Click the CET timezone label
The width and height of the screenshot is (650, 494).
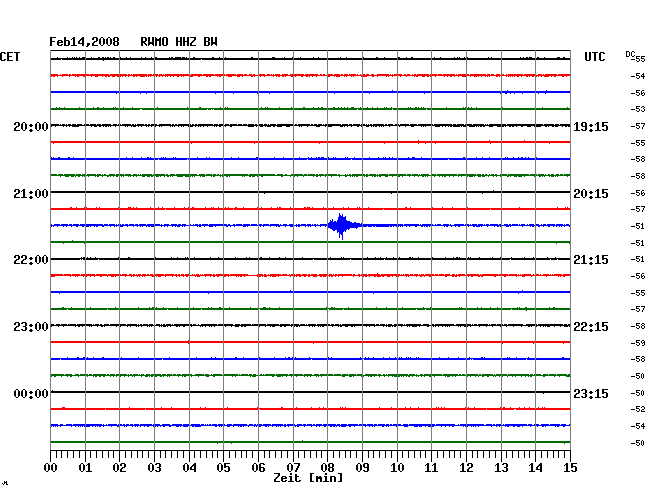coord(10,57)
